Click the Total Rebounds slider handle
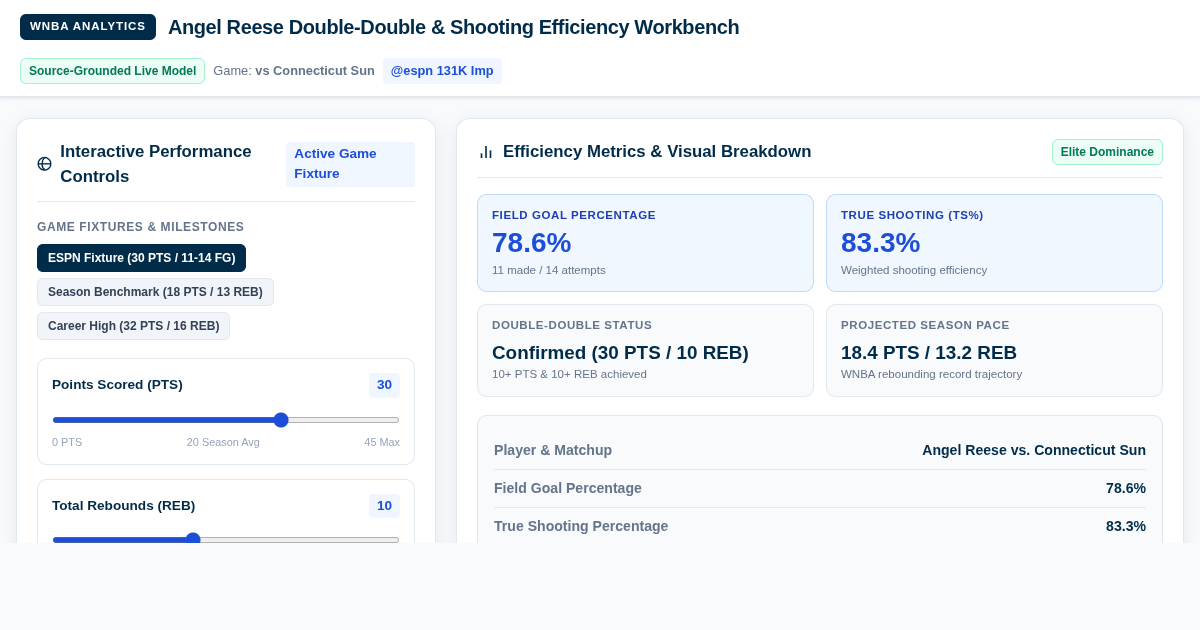Screen dimensions: 1200x630 click(193, 539)
